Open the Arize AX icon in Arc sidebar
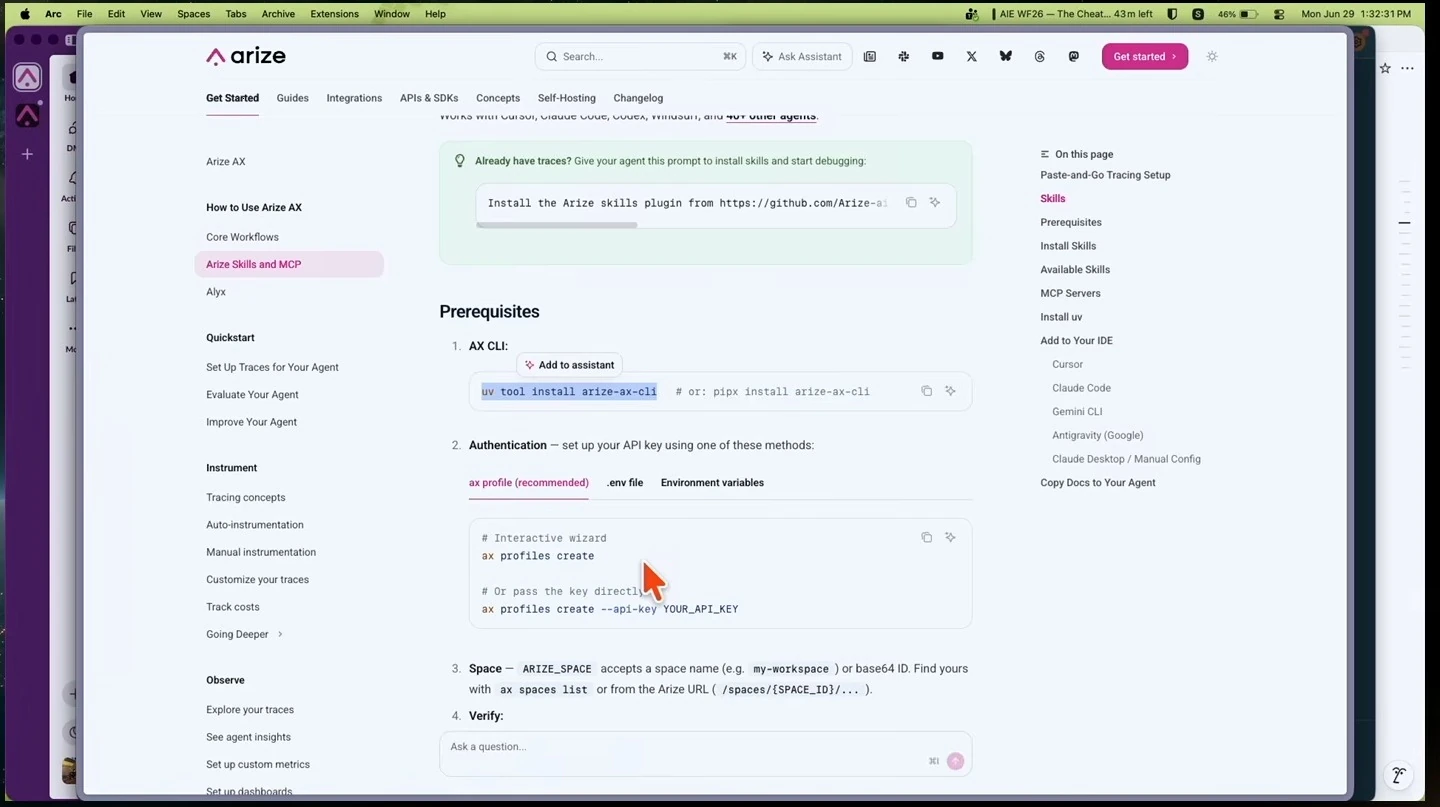This screenshot has height=807, width=1440. (x=27, y=77)
